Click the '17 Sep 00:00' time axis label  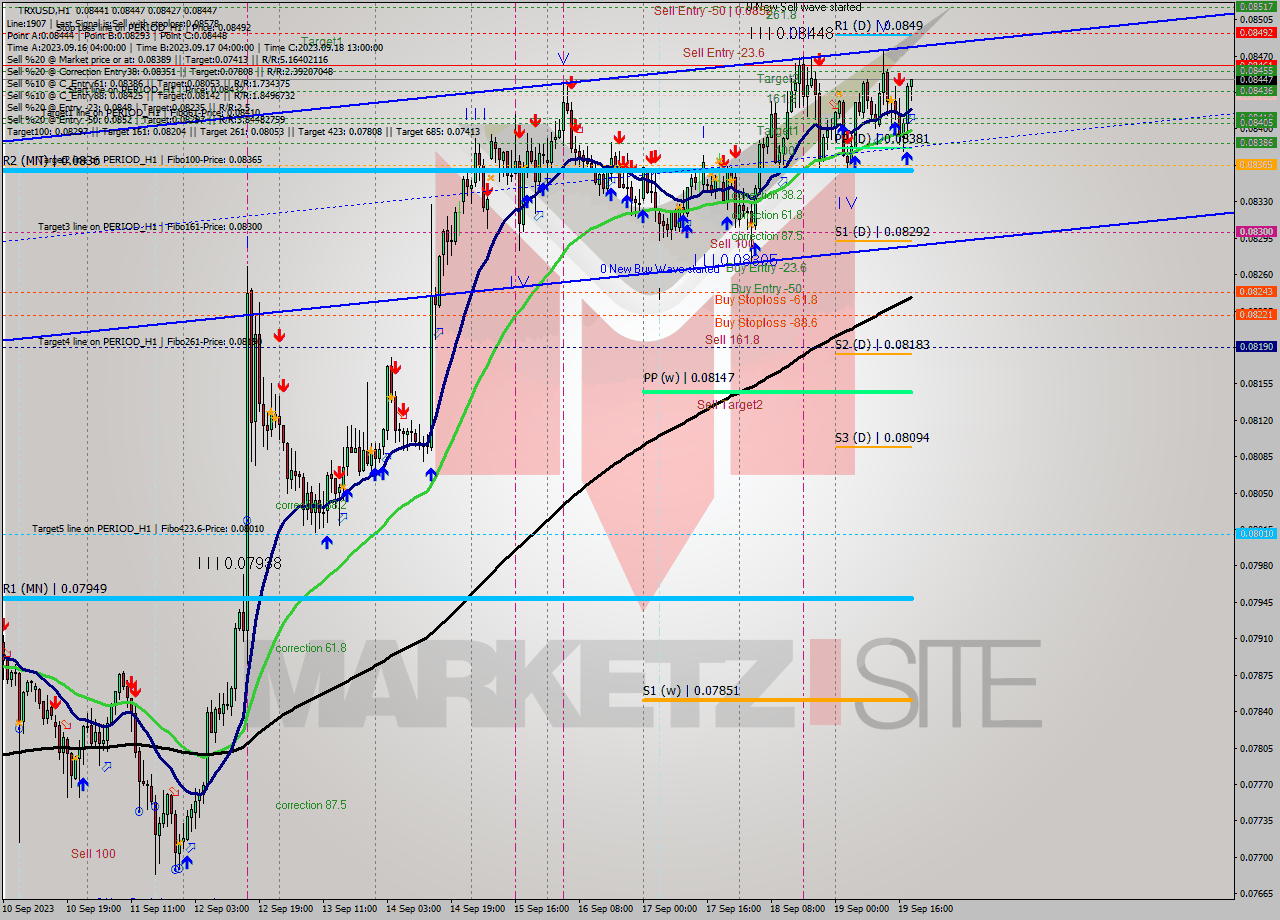[669, 909]
